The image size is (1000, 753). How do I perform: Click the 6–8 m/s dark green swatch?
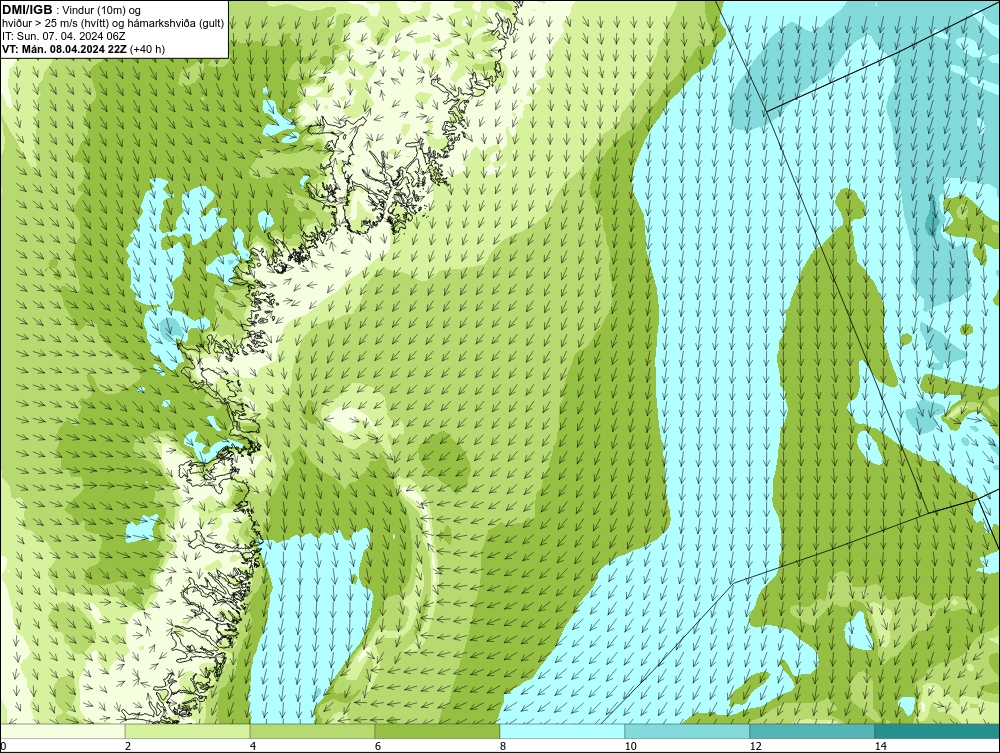click(438, 731)
